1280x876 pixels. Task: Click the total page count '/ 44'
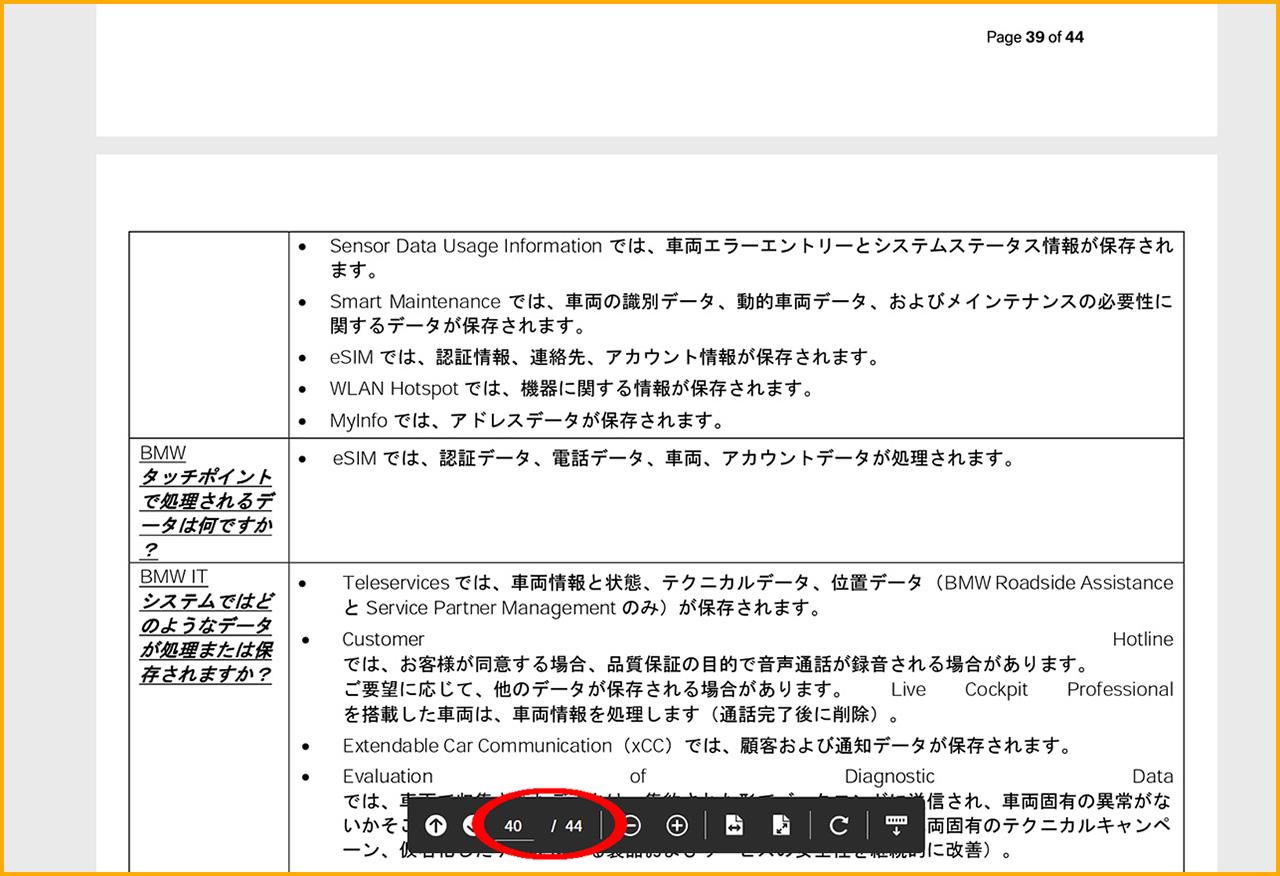[x=567, y=826]
